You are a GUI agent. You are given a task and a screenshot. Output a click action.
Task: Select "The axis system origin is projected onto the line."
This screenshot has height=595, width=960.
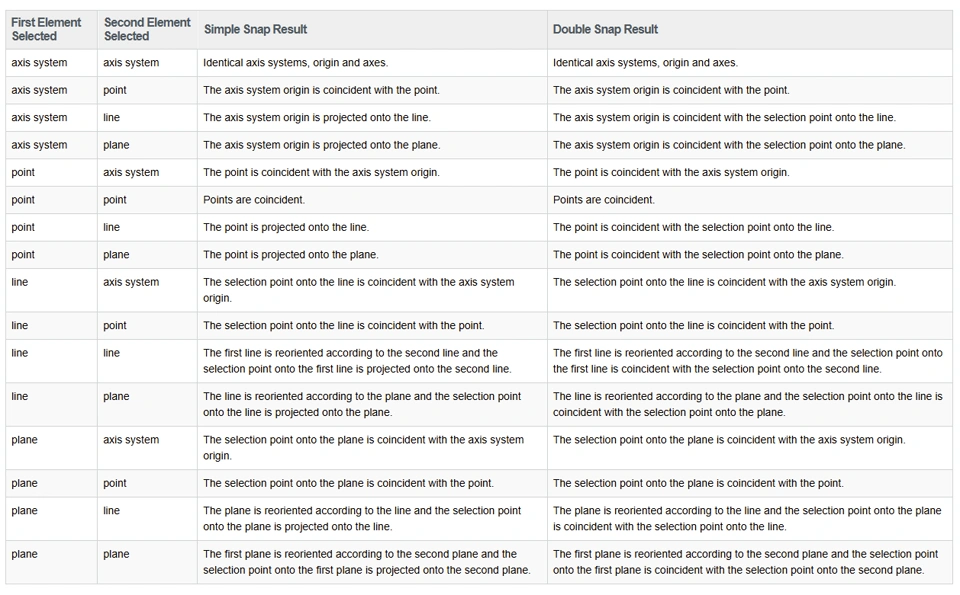click(316, 117)
